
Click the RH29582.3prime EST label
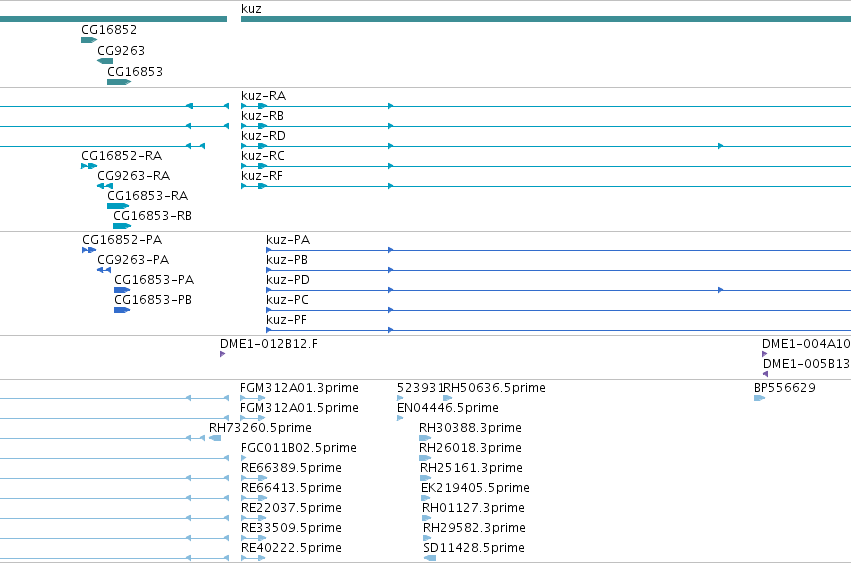(x=474, y=528)
